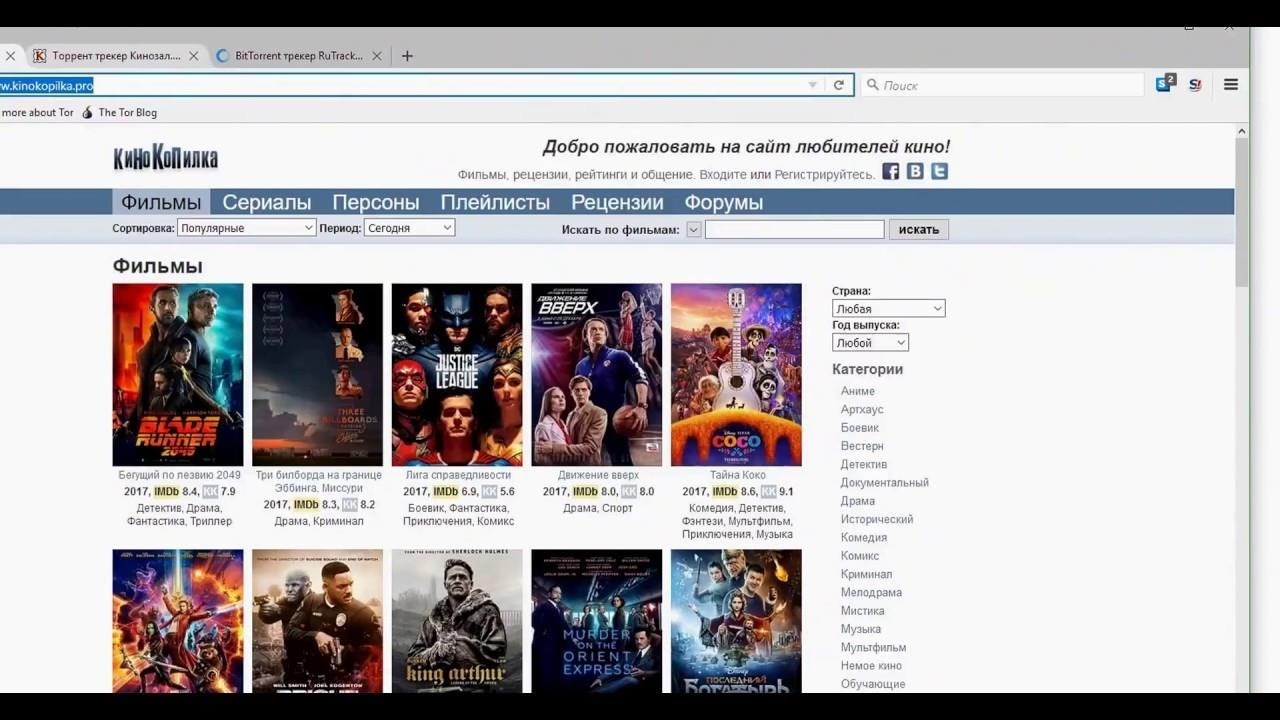The height and width of the screenshot is (720, 1280).
Task: Select the Вестерн category
Action: (862, 446)
